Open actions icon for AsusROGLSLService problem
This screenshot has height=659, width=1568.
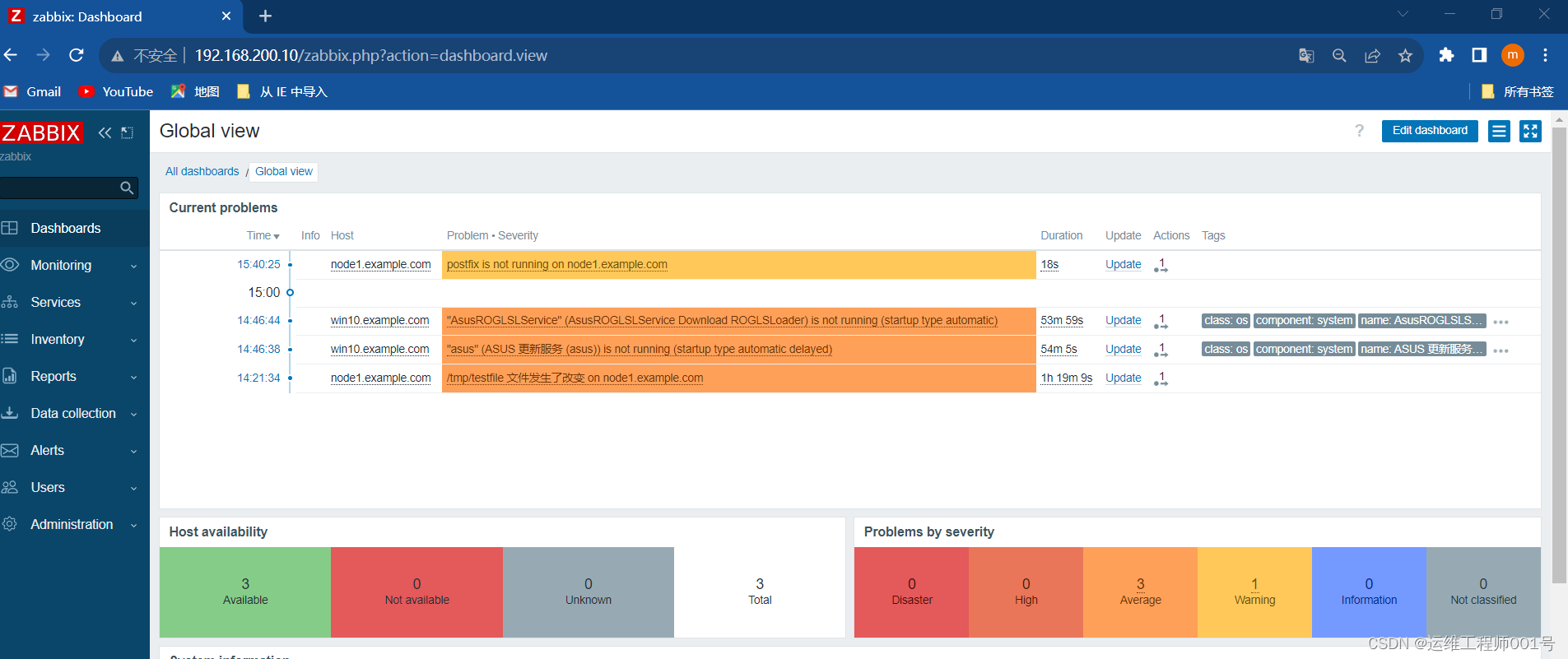(1161, 321)
